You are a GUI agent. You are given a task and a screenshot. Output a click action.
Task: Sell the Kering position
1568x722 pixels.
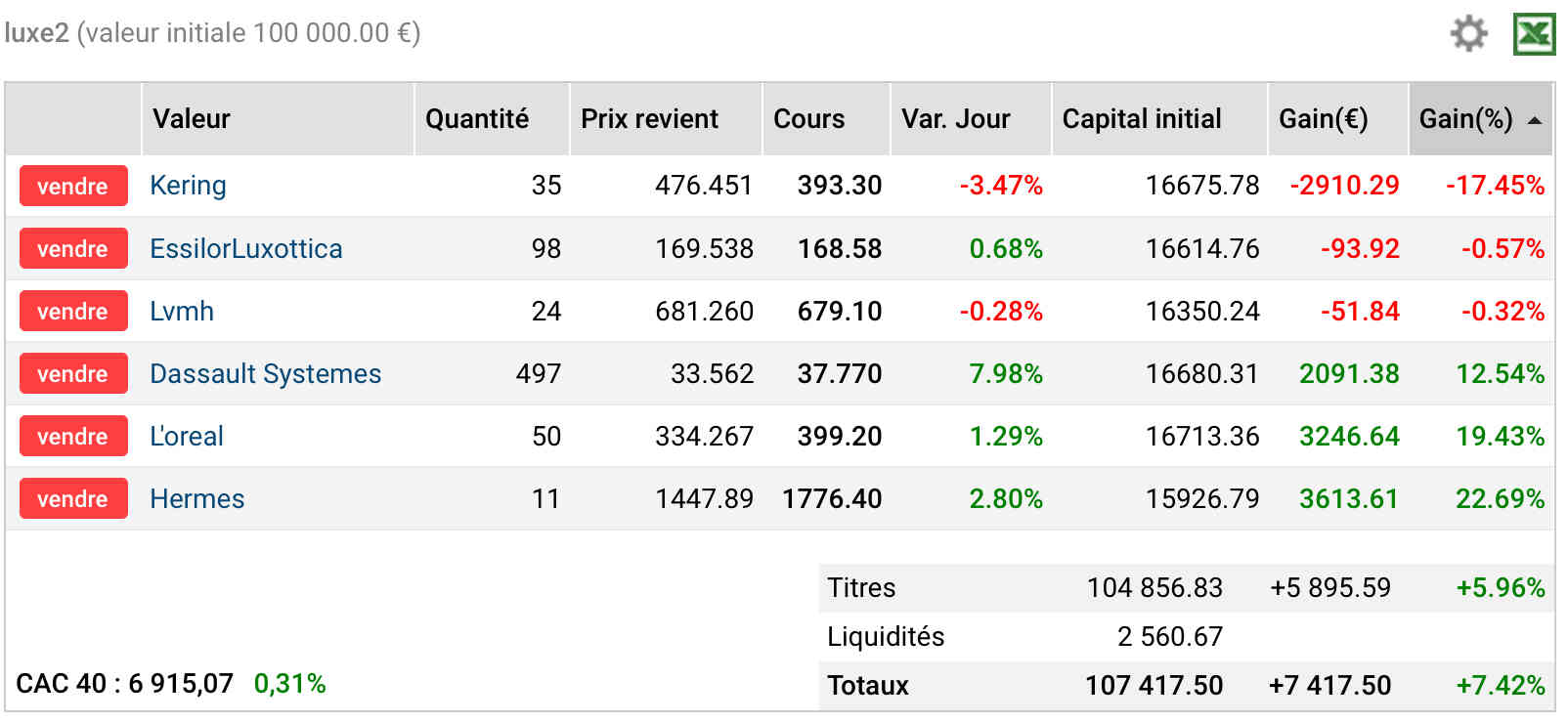[x=73, y=186]
